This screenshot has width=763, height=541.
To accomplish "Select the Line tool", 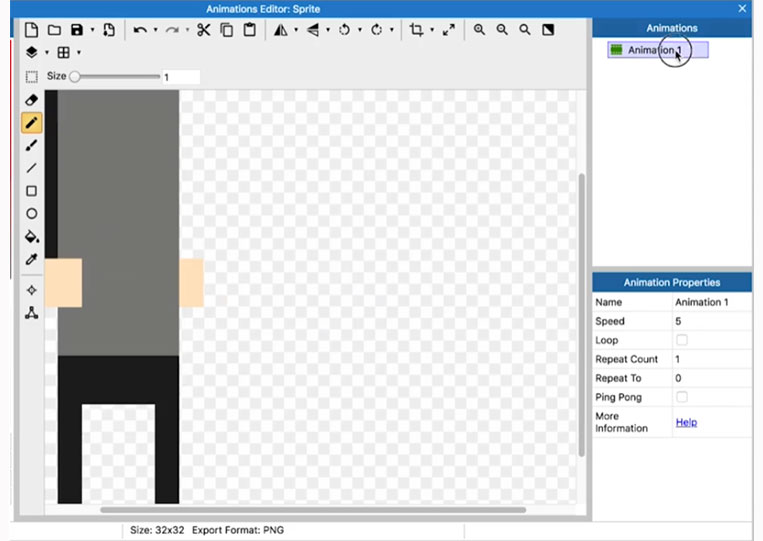I will pos(32,168).
